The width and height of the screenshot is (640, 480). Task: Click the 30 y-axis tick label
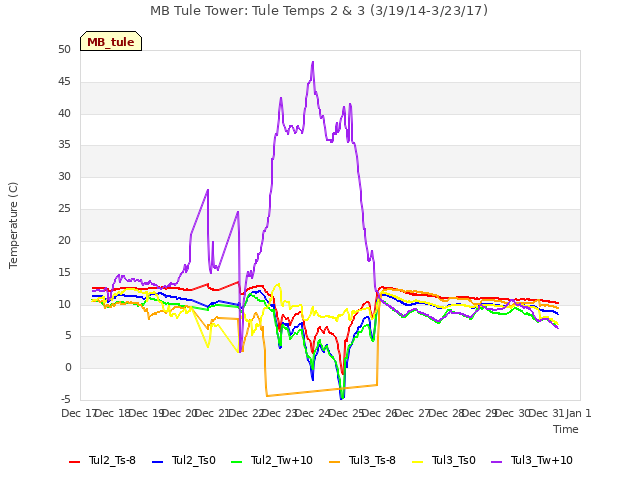click(x=64, y=177)
